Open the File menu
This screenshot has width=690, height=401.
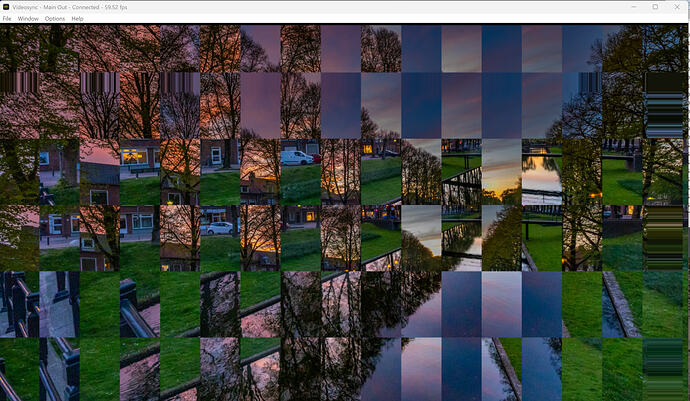click(7, 19)
